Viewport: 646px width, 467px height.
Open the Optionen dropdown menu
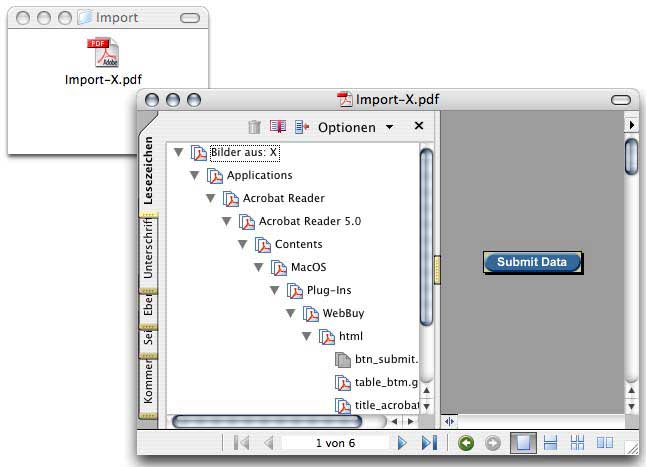point(354,127)
